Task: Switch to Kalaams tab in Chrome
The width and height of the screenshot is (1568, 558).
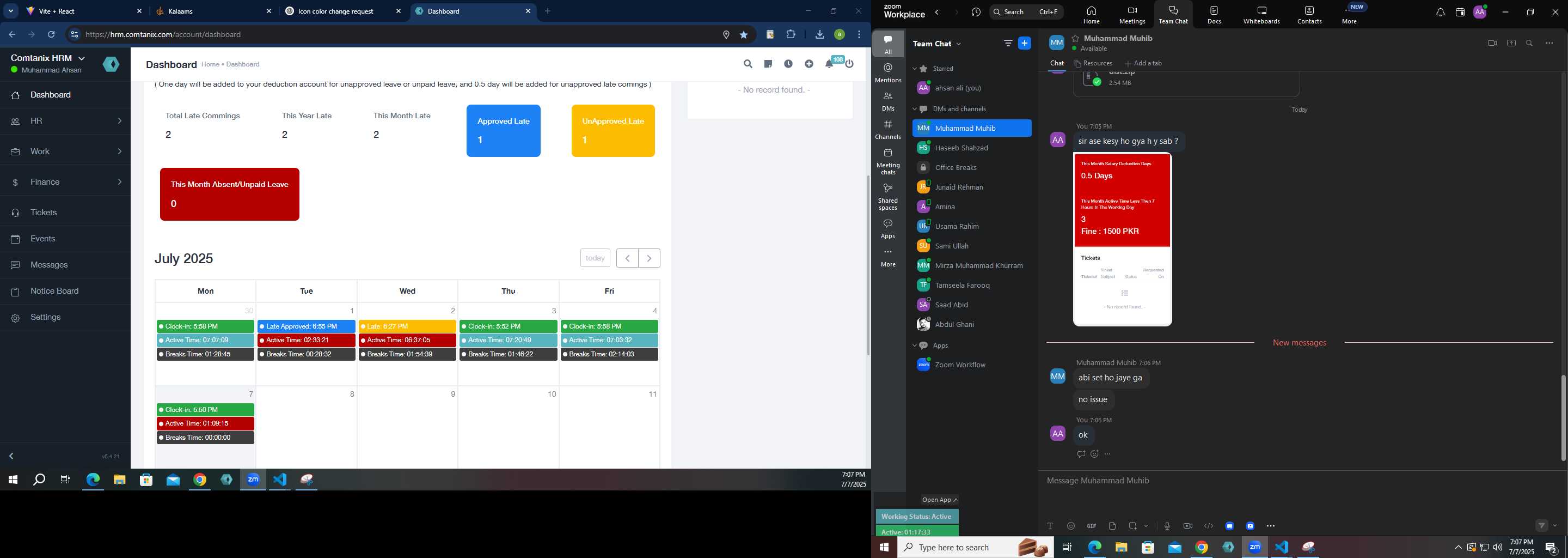Action: coord(213,11)
